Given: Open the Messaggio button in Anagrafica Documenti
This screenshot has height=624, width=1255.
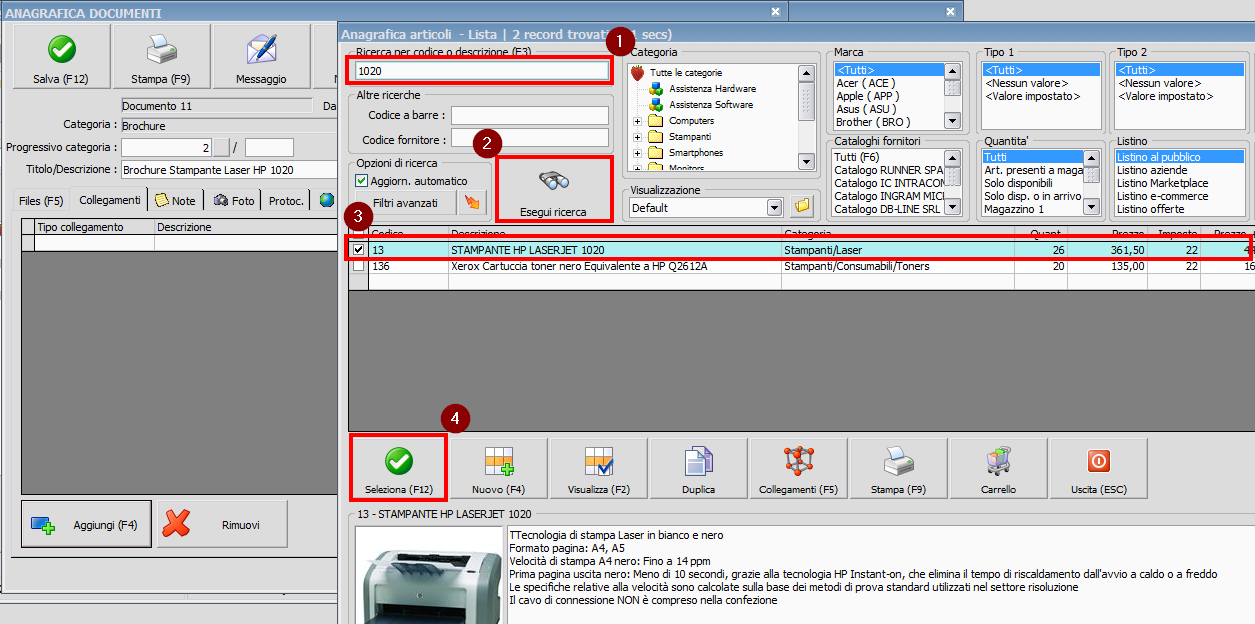Looking at the screenshot, I should 262,58.
